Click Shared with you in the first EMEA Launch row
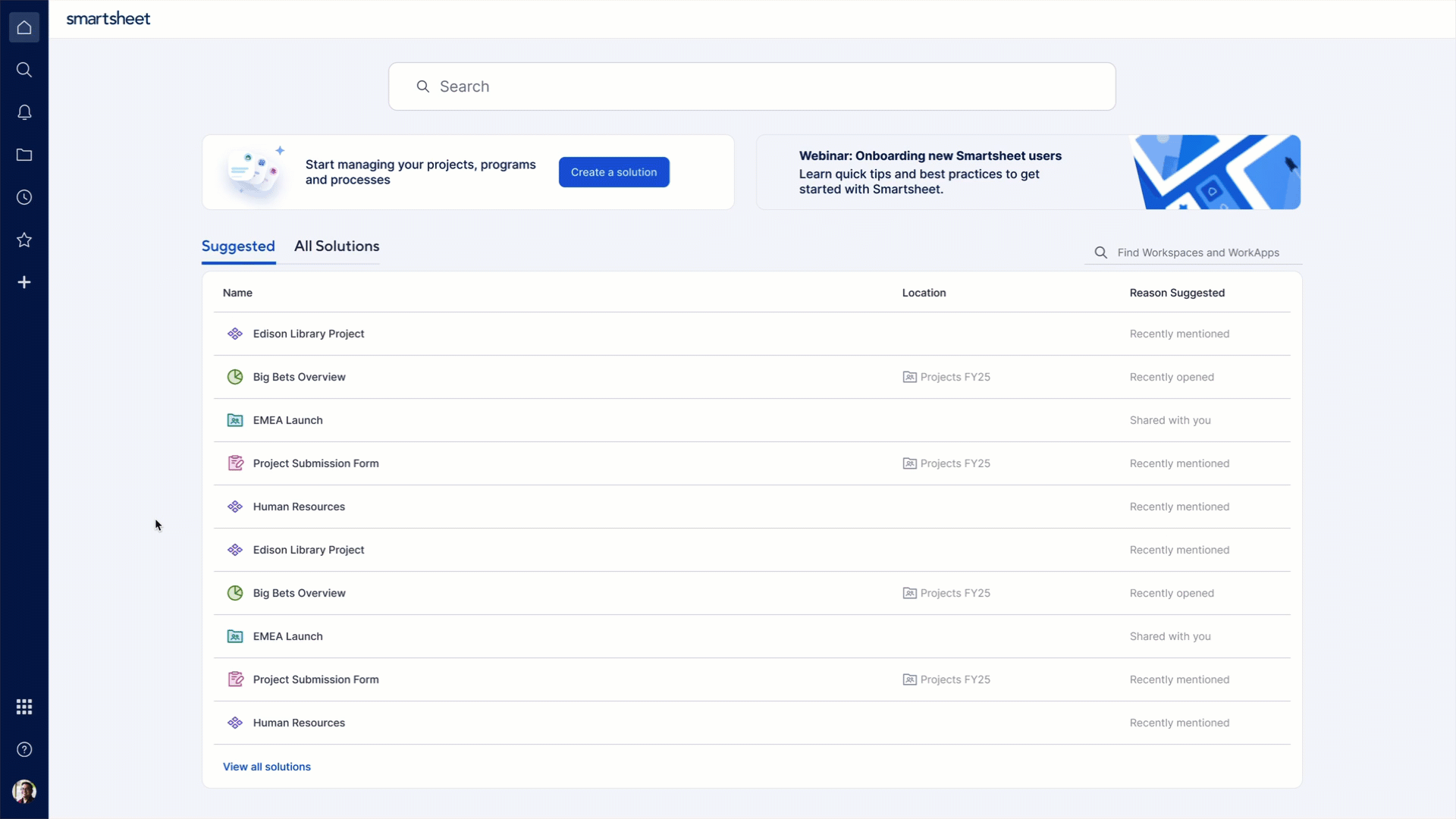This screenshot has width=1456, height=819. (1170, 420)
